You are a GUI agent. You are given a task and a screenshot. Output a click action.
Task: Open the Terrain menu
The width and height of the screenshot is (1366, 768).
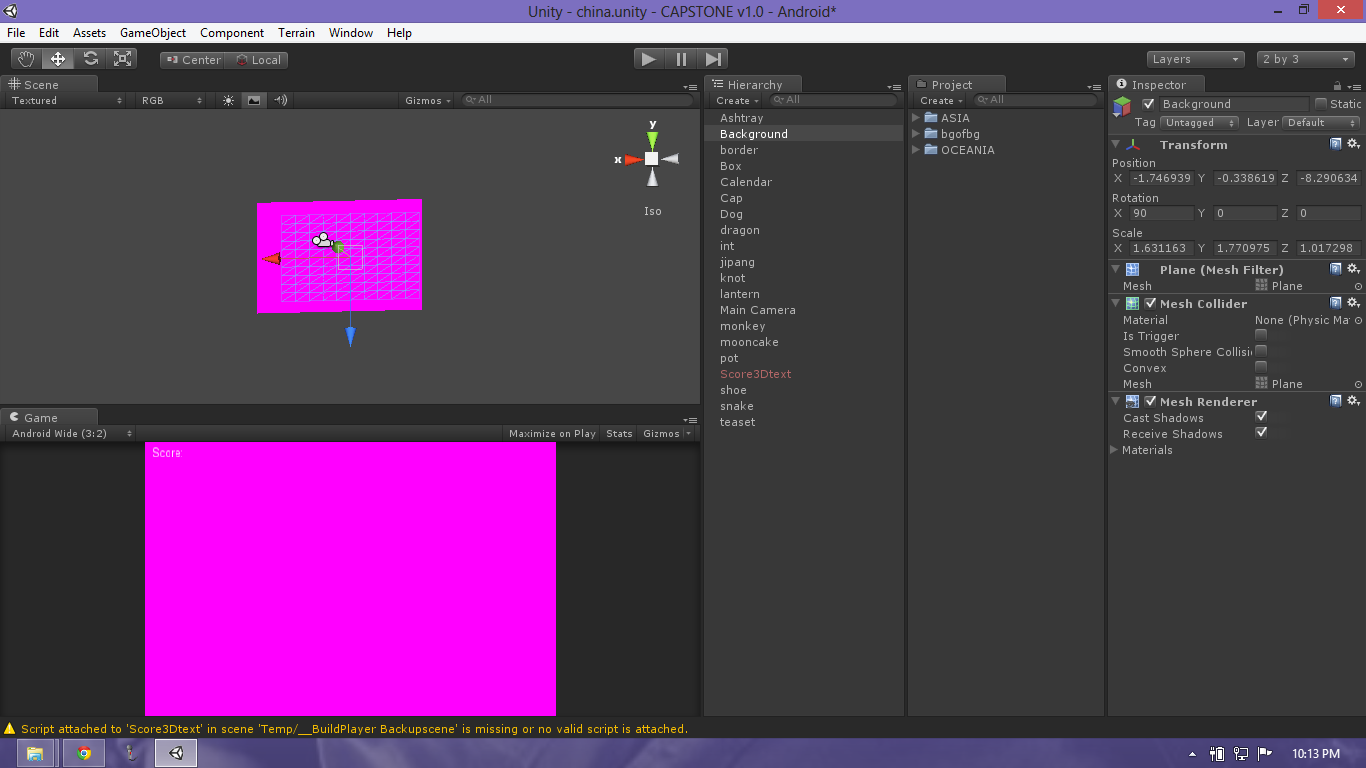click(296, 33)
